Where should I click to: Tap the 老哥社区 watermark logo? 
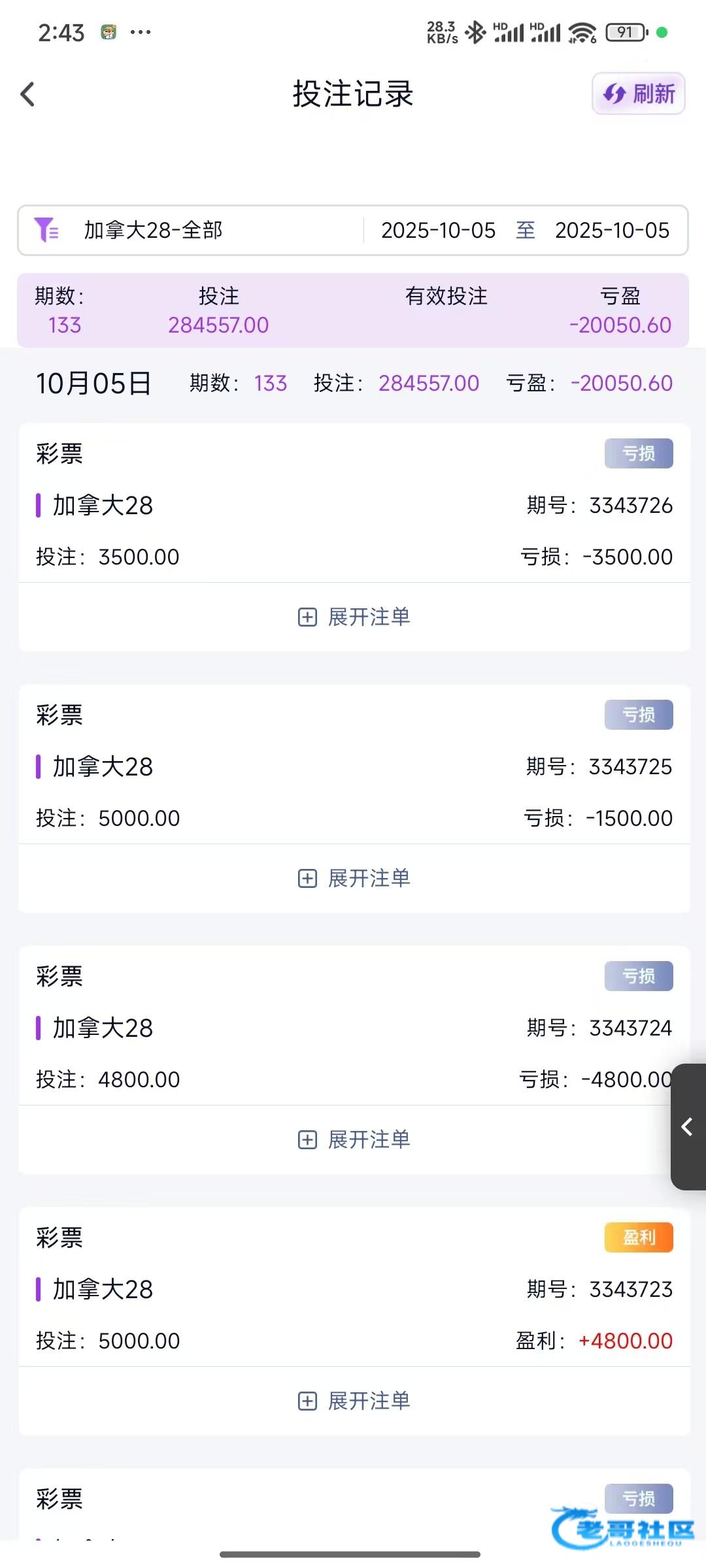[x=624, y=1529]
